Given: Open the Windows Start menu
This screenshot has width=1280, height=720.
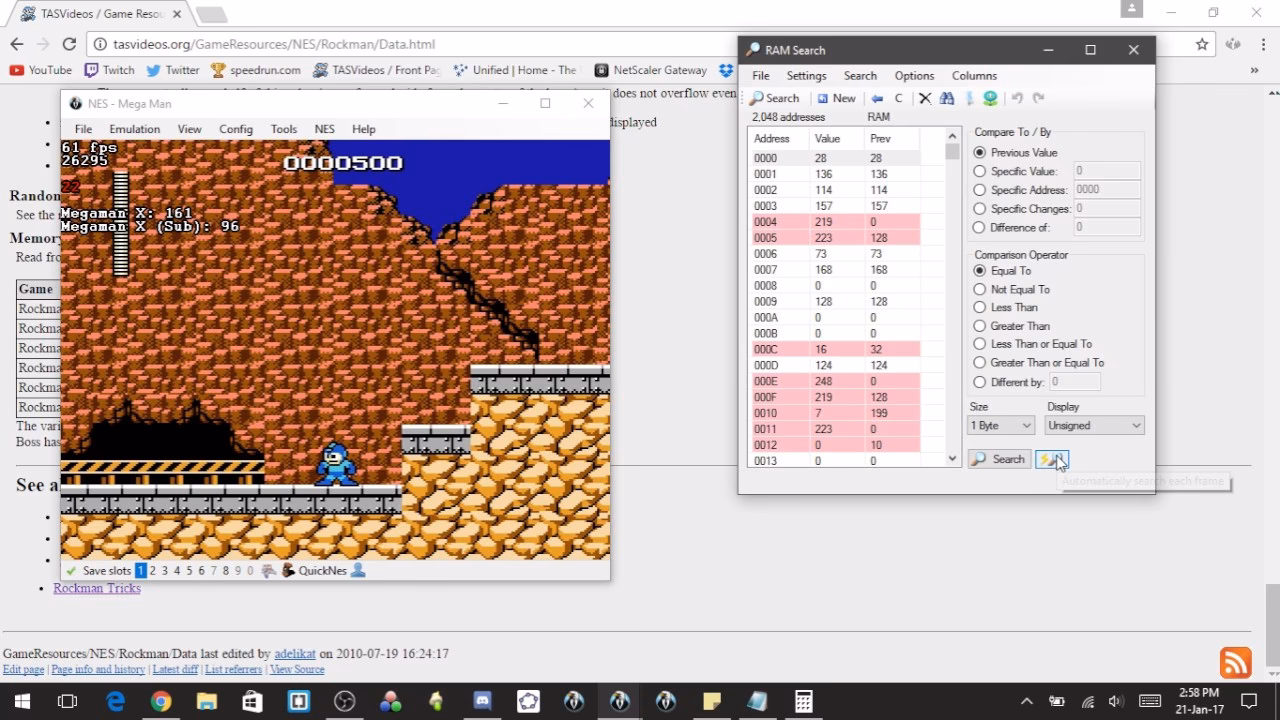Looking at the screenshot, I should pyautogui.click(x=22, y=702).
